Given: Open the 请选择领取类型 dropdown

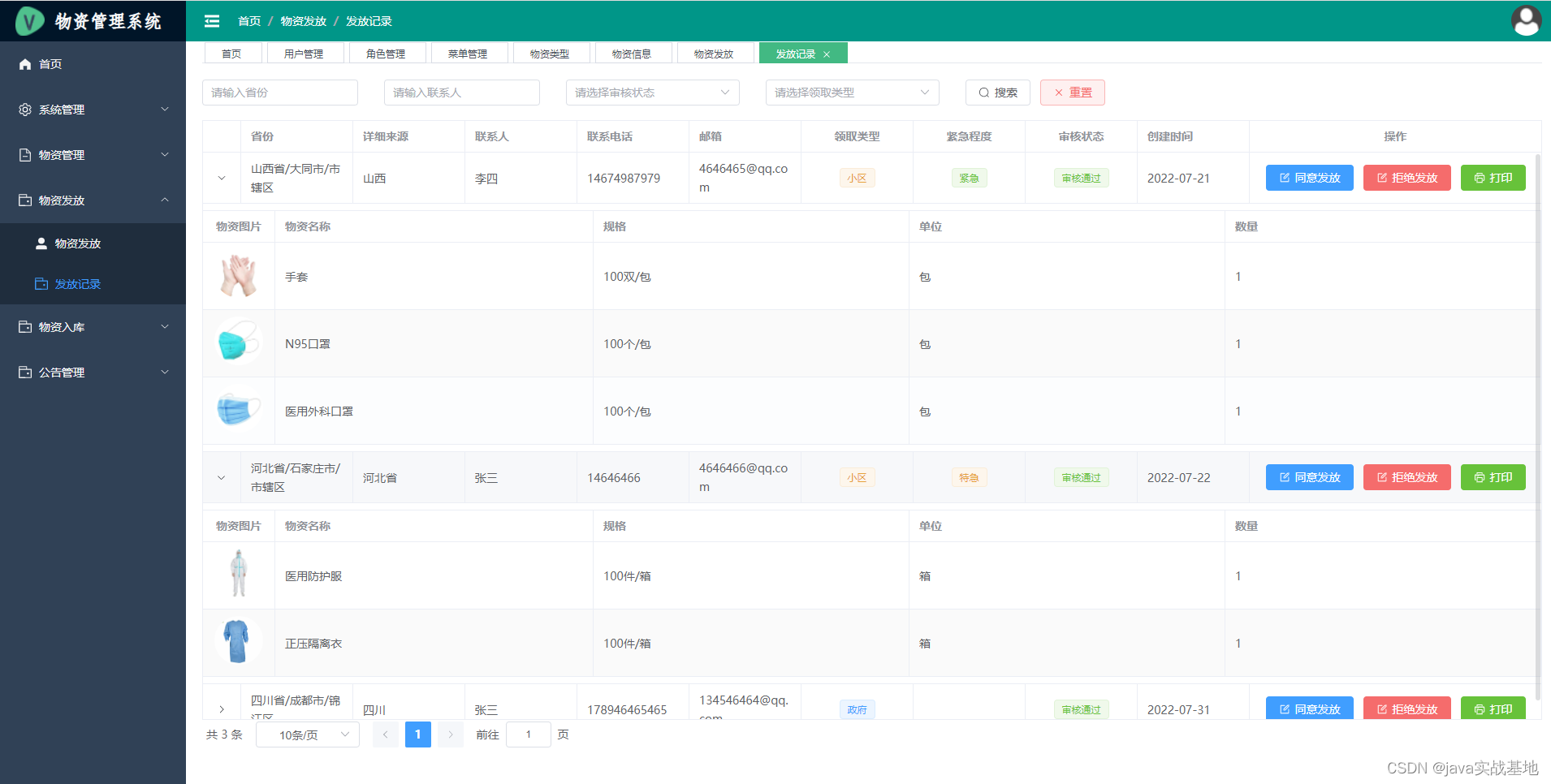Looking at the screenshot, I should coord(853,93).
